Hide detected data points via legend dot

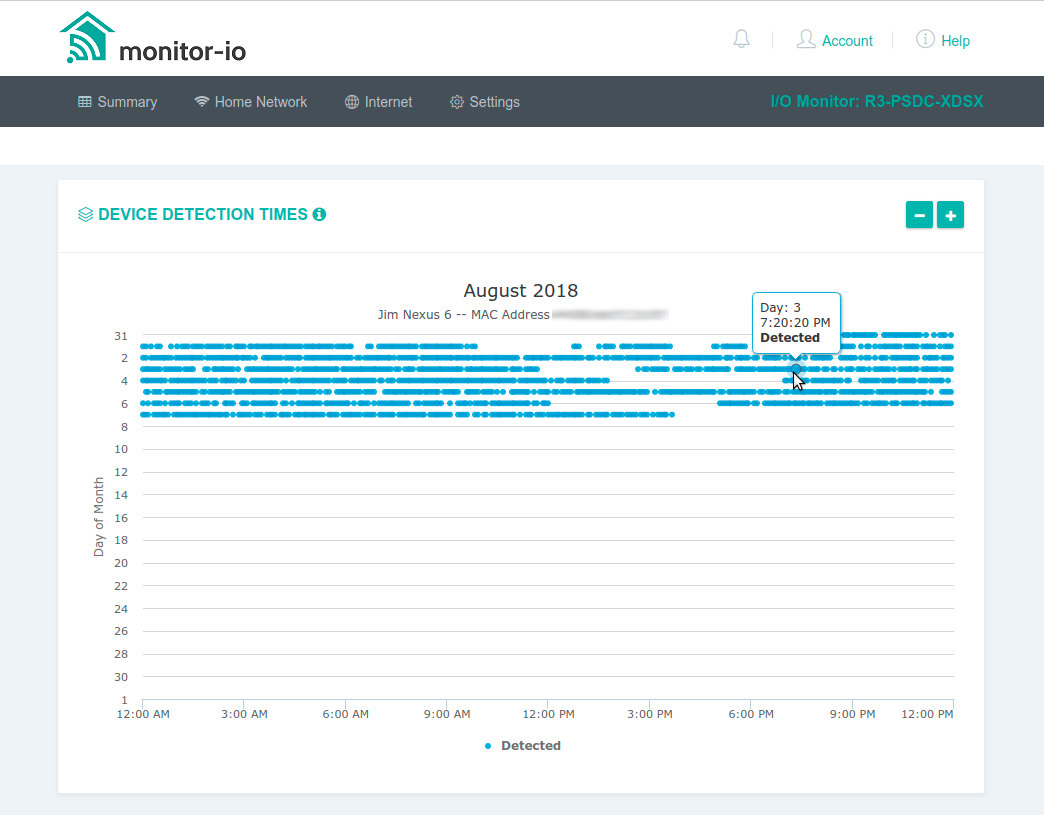coord(487,745)
